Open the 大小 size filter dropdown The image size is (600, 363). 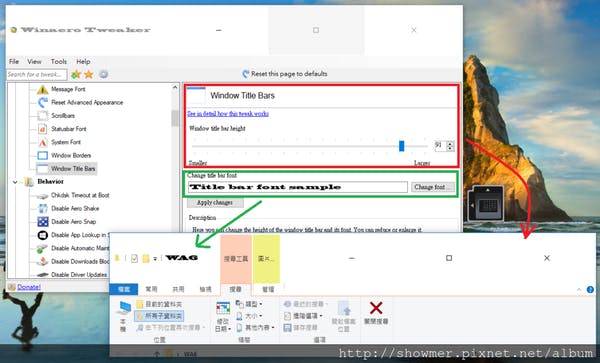[249, 316]
